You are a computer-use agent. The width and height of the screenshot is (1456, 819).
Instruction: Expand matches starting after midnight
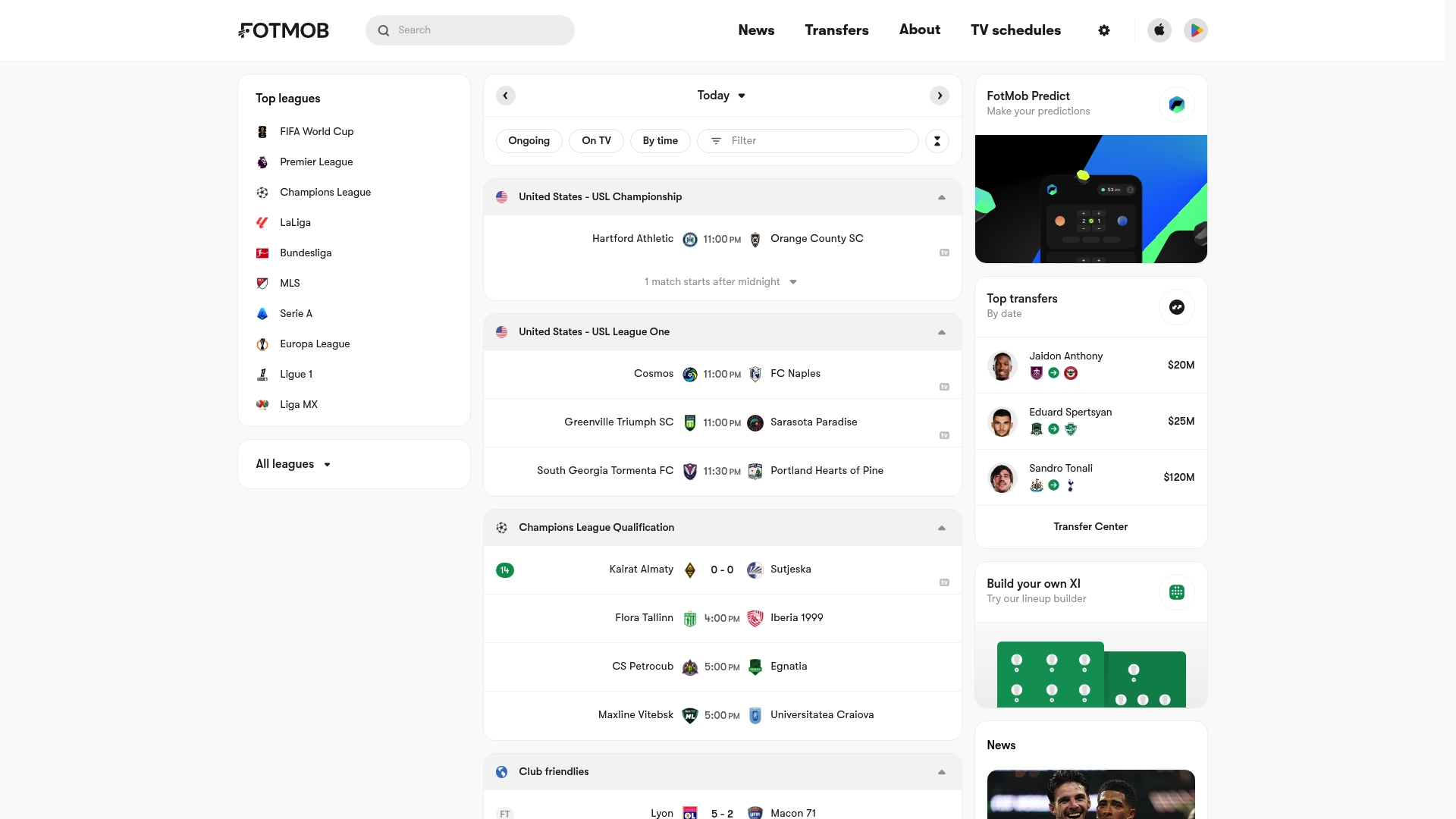click(720, 282)
